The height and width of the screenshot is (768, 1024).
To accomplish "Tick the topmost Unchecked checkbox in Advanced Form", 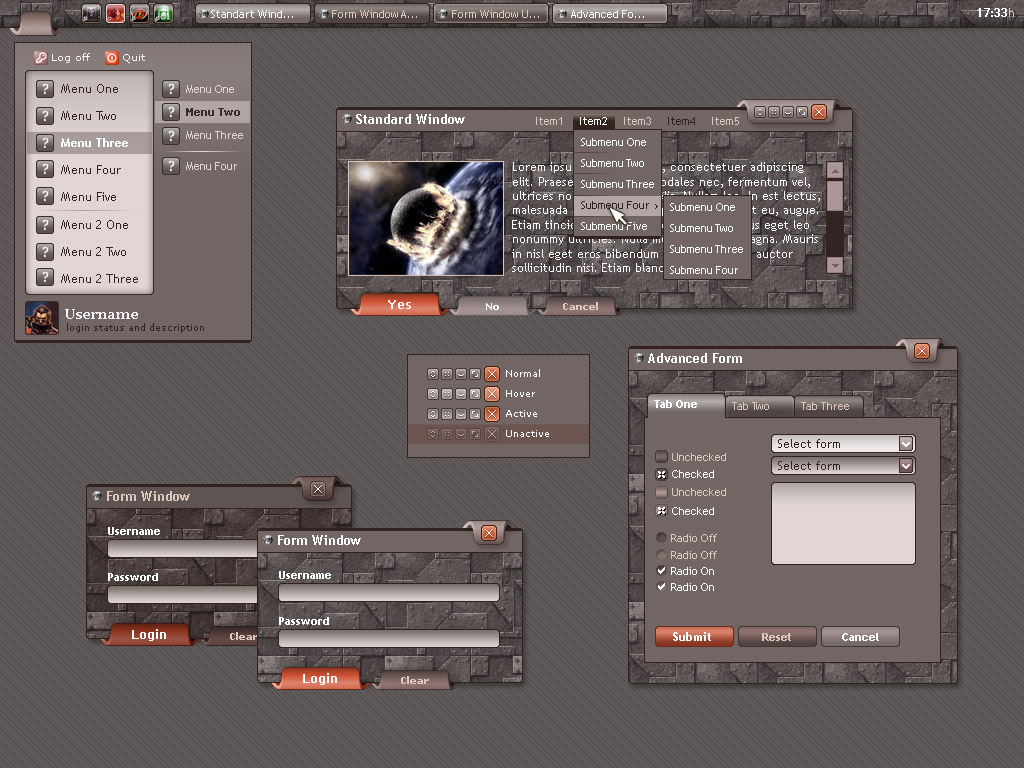I will (x=661, y=457).
